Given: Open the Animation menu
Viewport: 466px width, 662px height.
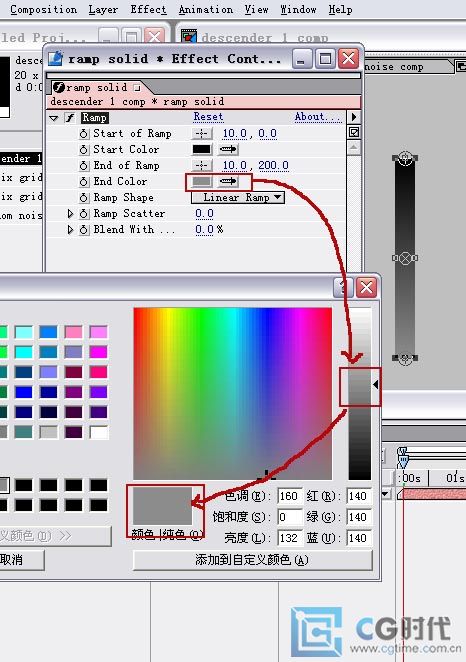Looking at the screenshot, I should [x=206, y=9].
